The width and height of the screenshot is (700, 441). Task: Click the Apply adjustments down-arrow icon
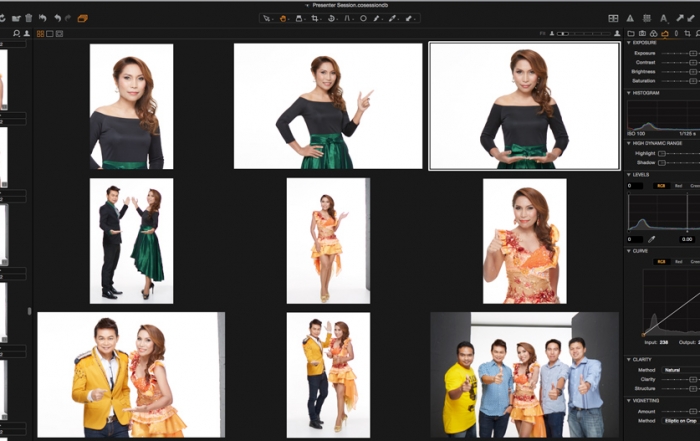click(x=691, y=18)
